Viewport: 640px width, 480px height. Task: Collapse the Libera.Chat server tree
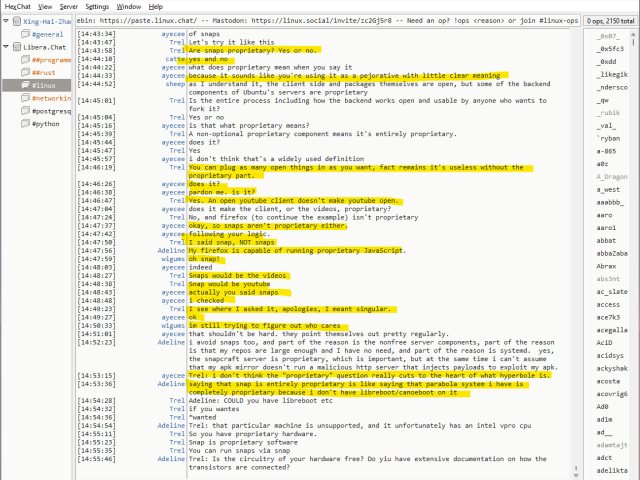[x=6, y=47]
